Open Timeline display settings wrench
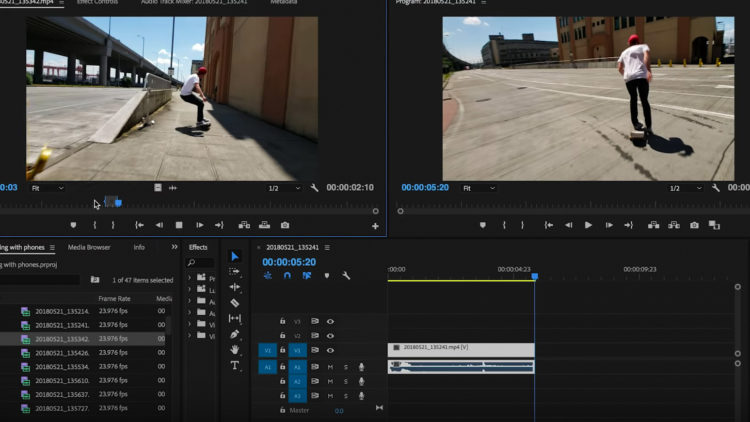This screenshot has height=422, width=750. [346, 276]
